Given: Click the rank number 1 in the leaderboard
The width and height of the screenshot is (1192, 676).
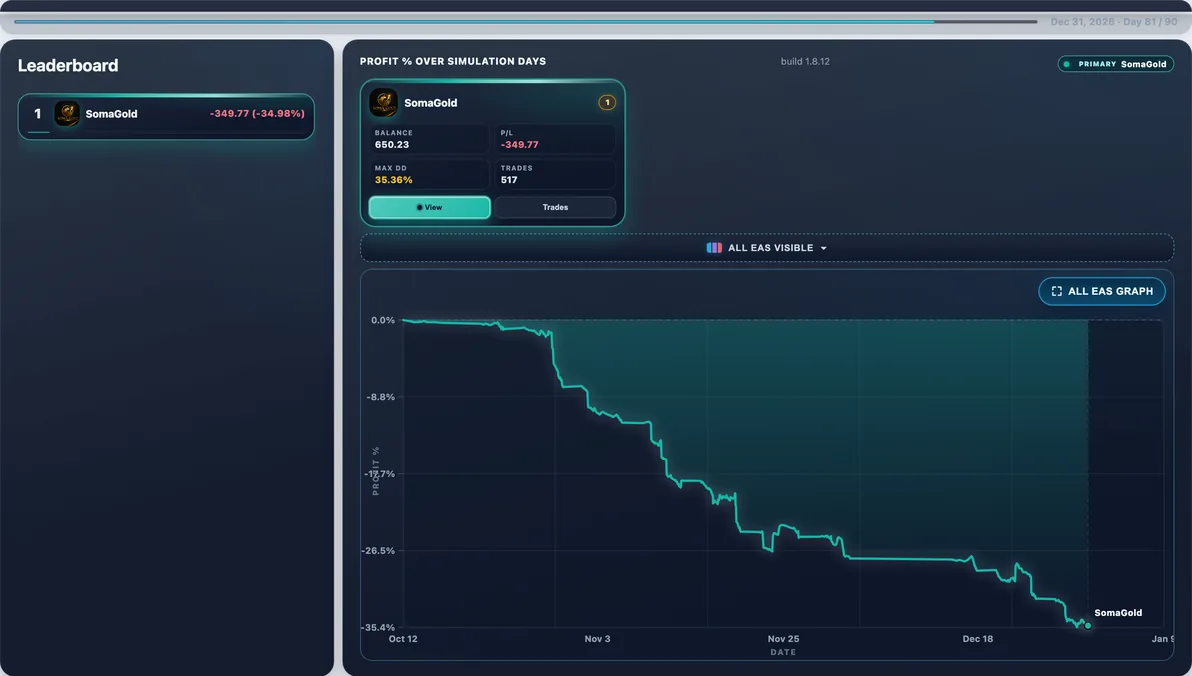Looking at the screenshot, I should point(37,114).
